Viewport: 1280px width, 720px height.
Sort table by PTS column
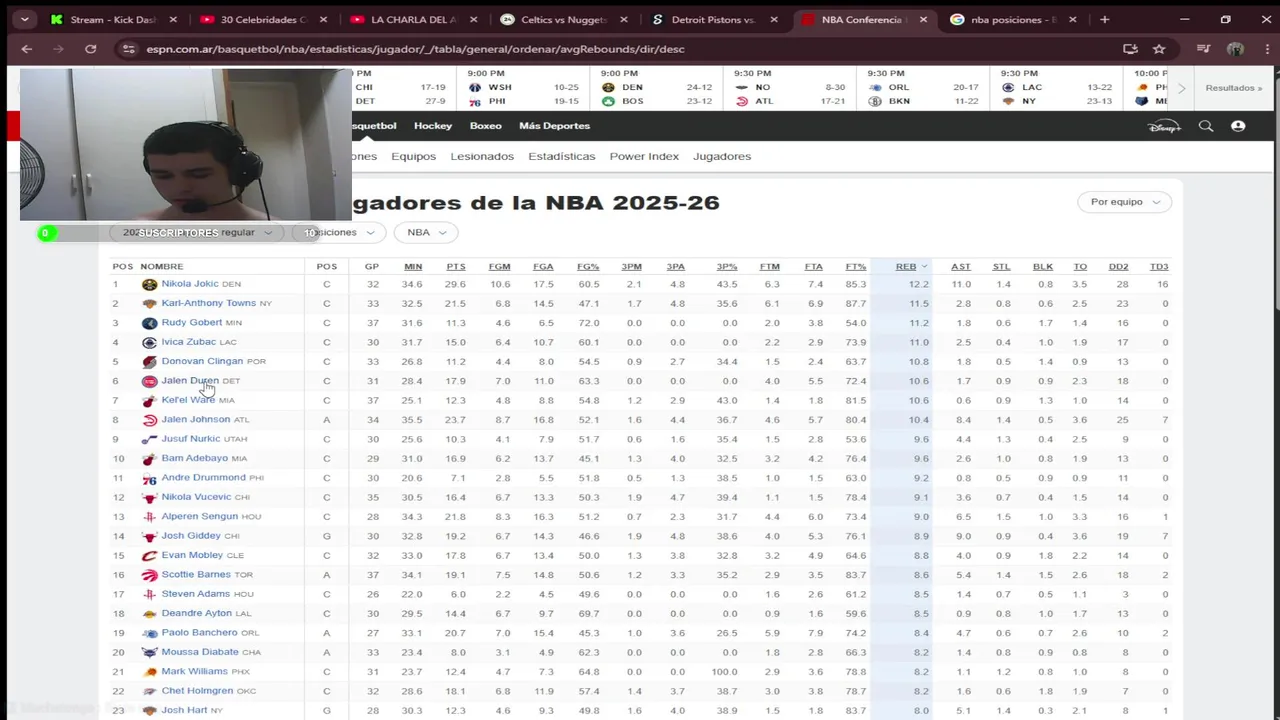click(456, 266)
